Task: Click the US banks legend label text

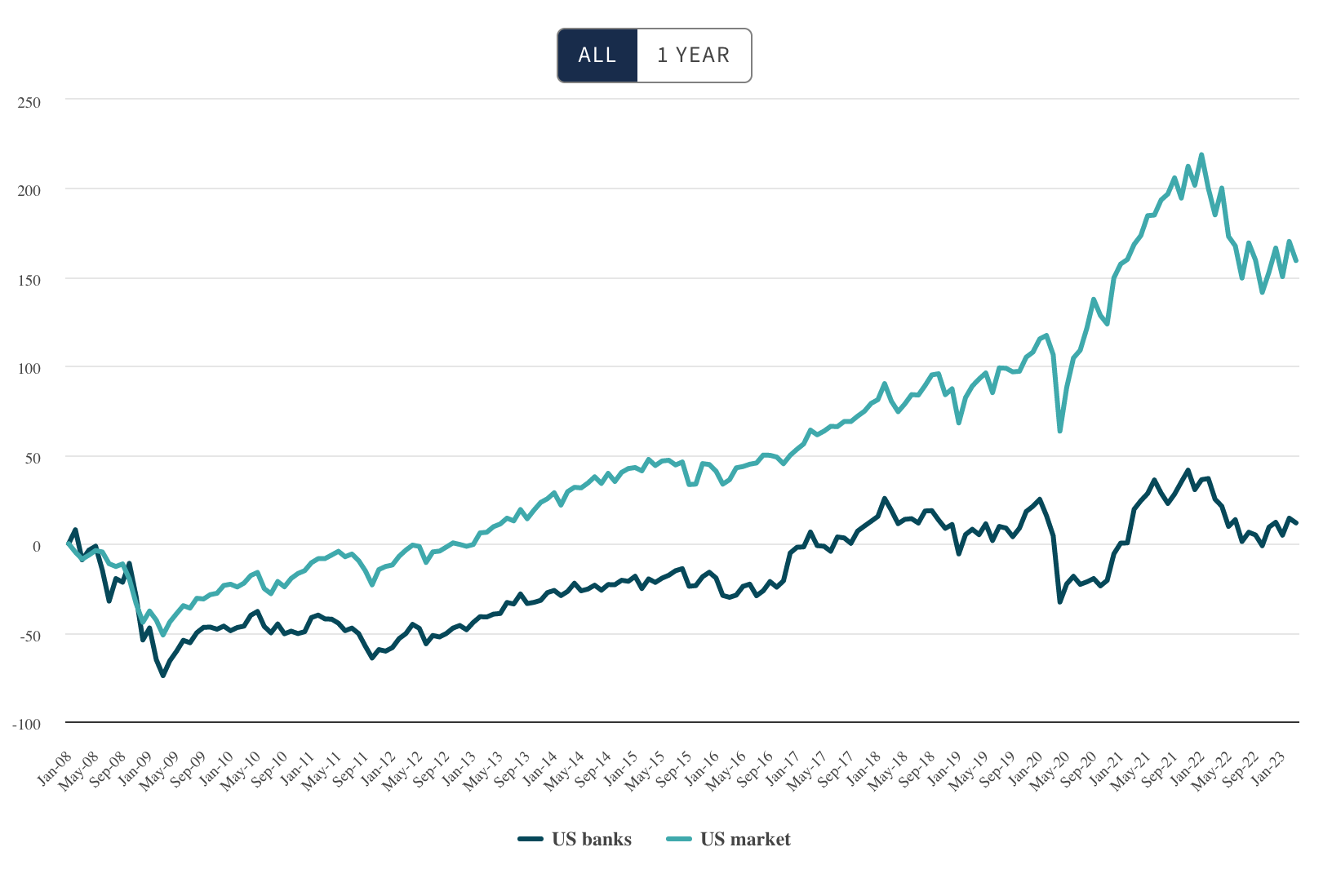Action: pos(592,839)
